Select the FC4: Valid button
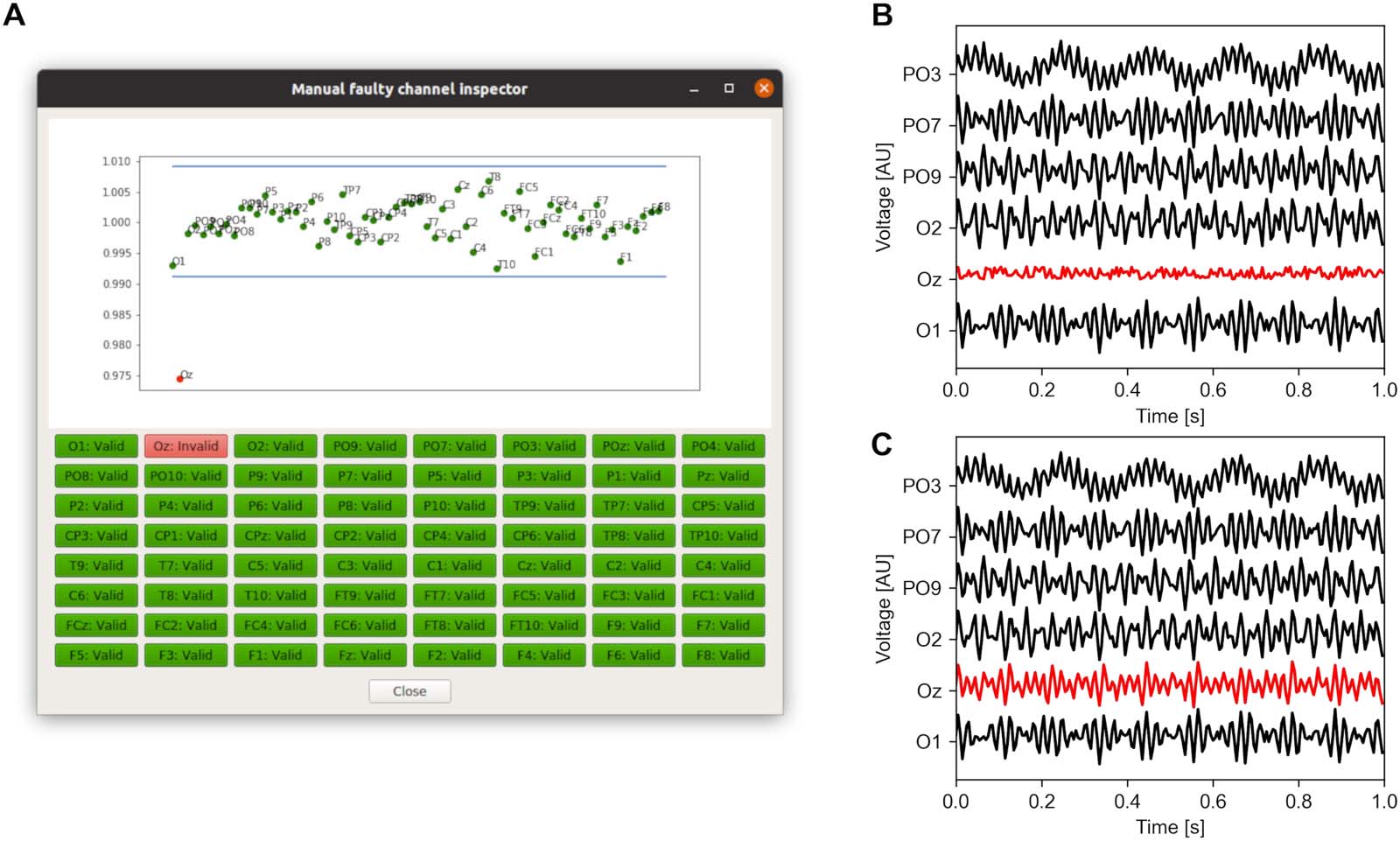Viewport: 1400px width, 841px height. (x=276, y=625)
